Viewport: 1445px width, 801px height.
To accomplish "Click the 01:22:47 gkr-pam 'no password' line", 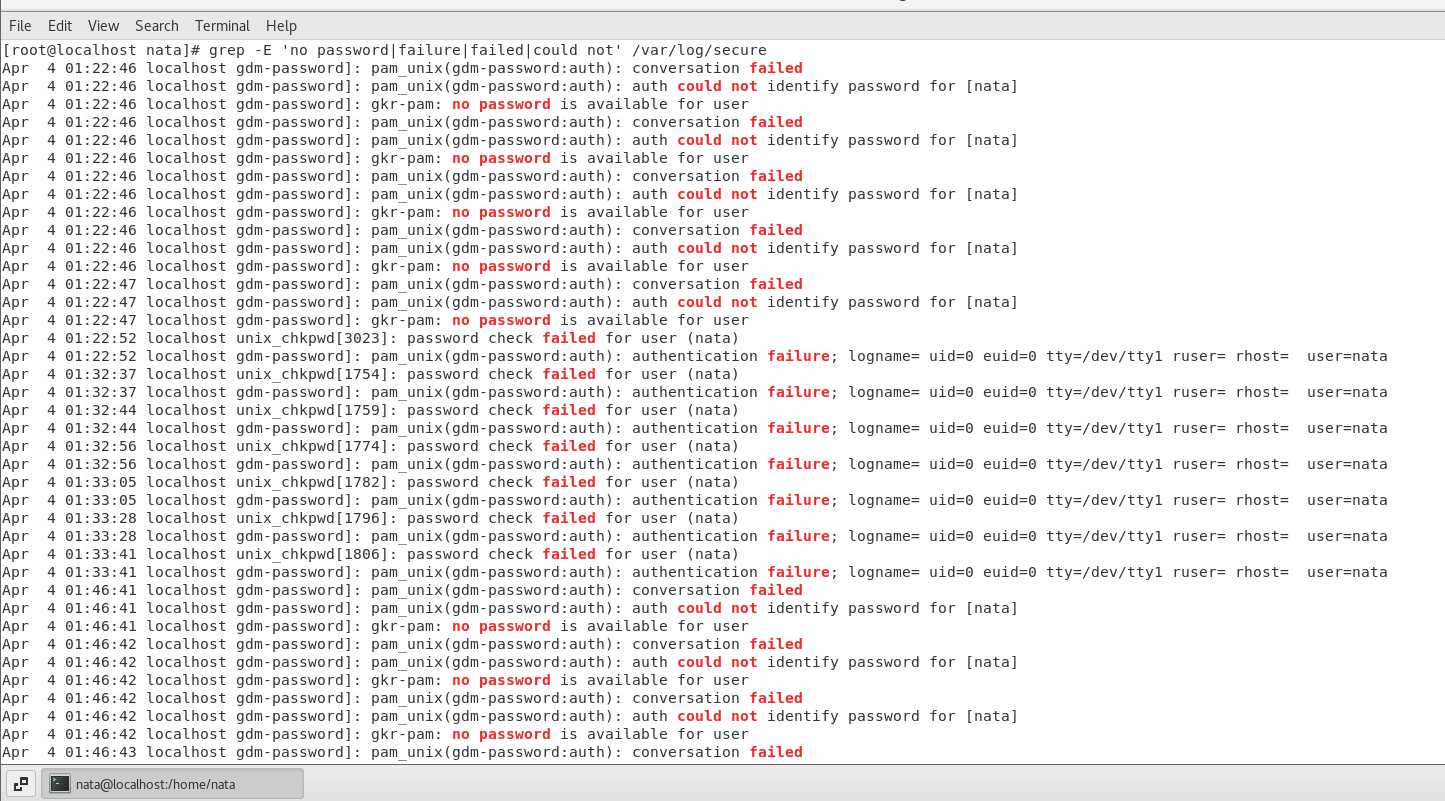I will coord(375,320).
